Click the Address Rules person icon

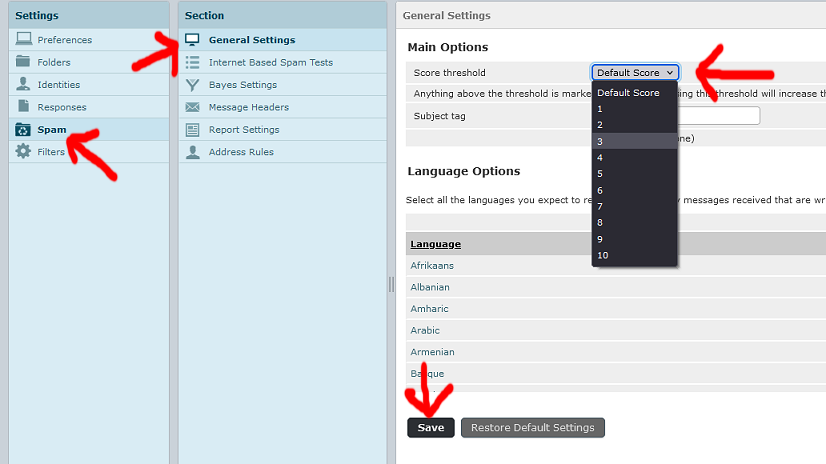point(192,152)
